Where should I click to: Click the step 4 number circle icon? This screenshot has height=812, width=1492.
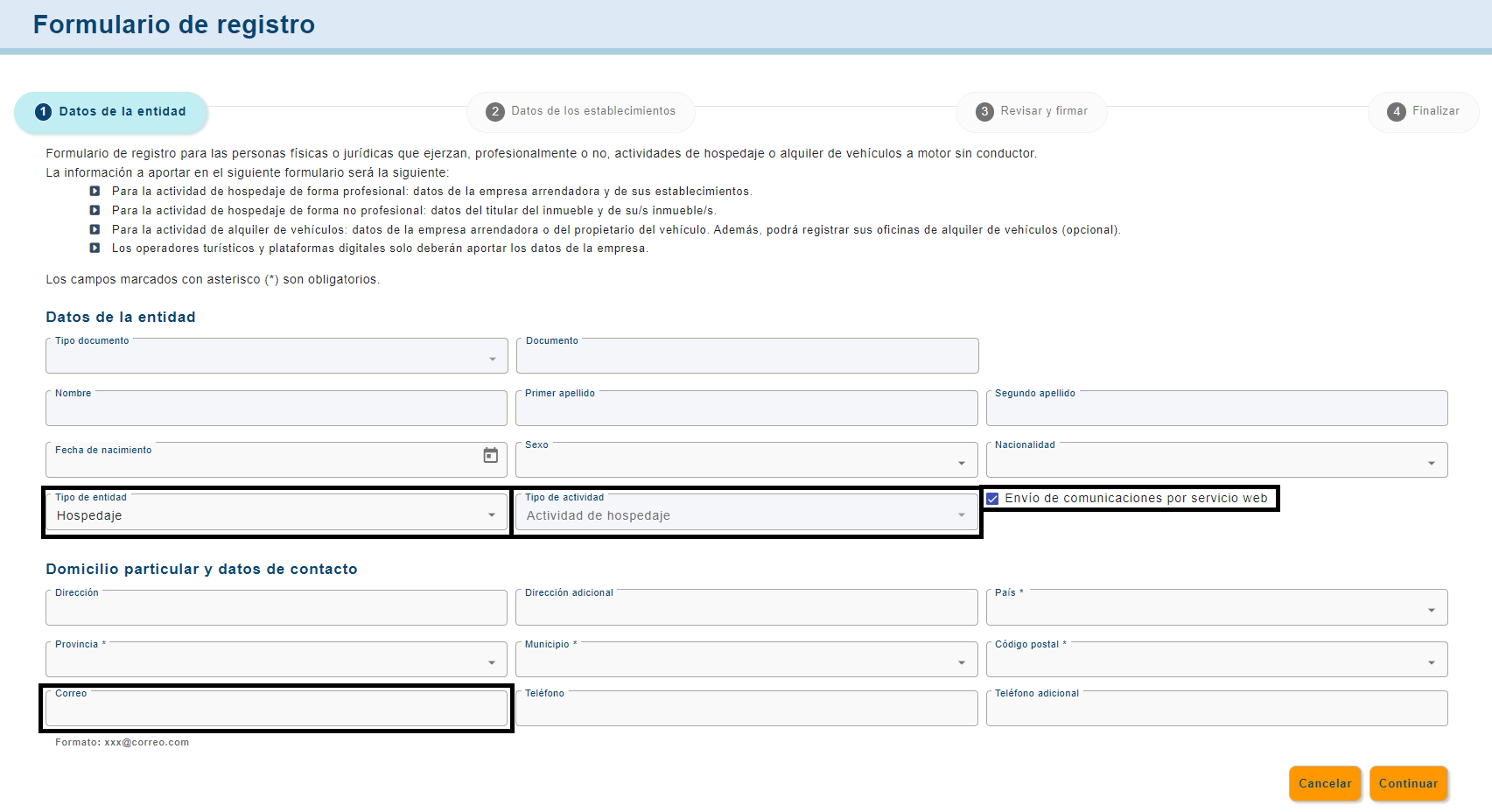click(x=1397, y=112)
